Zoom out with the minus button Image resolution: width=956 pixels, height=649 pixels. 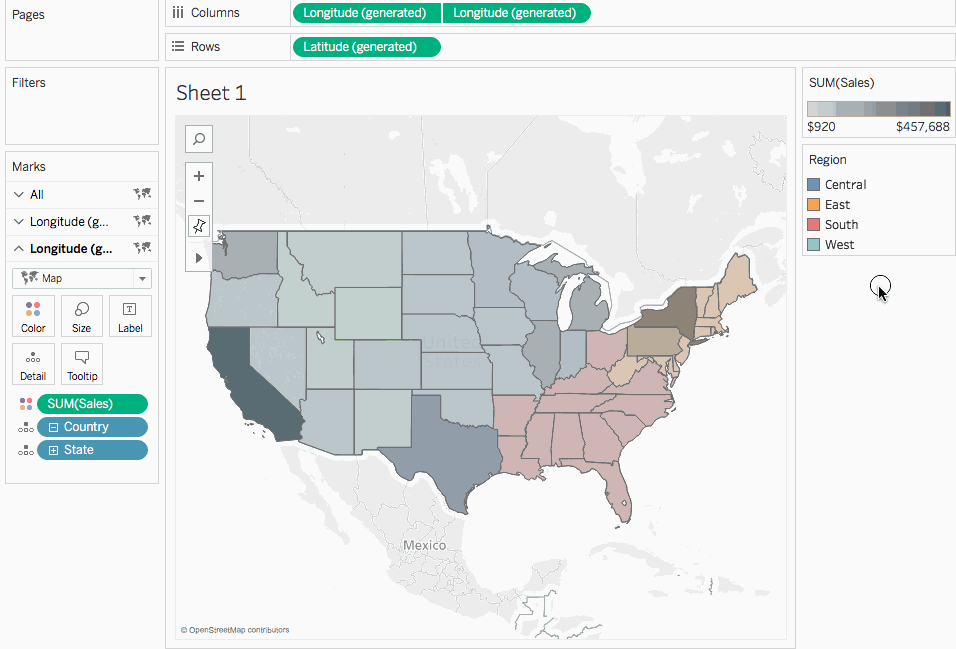199,201
